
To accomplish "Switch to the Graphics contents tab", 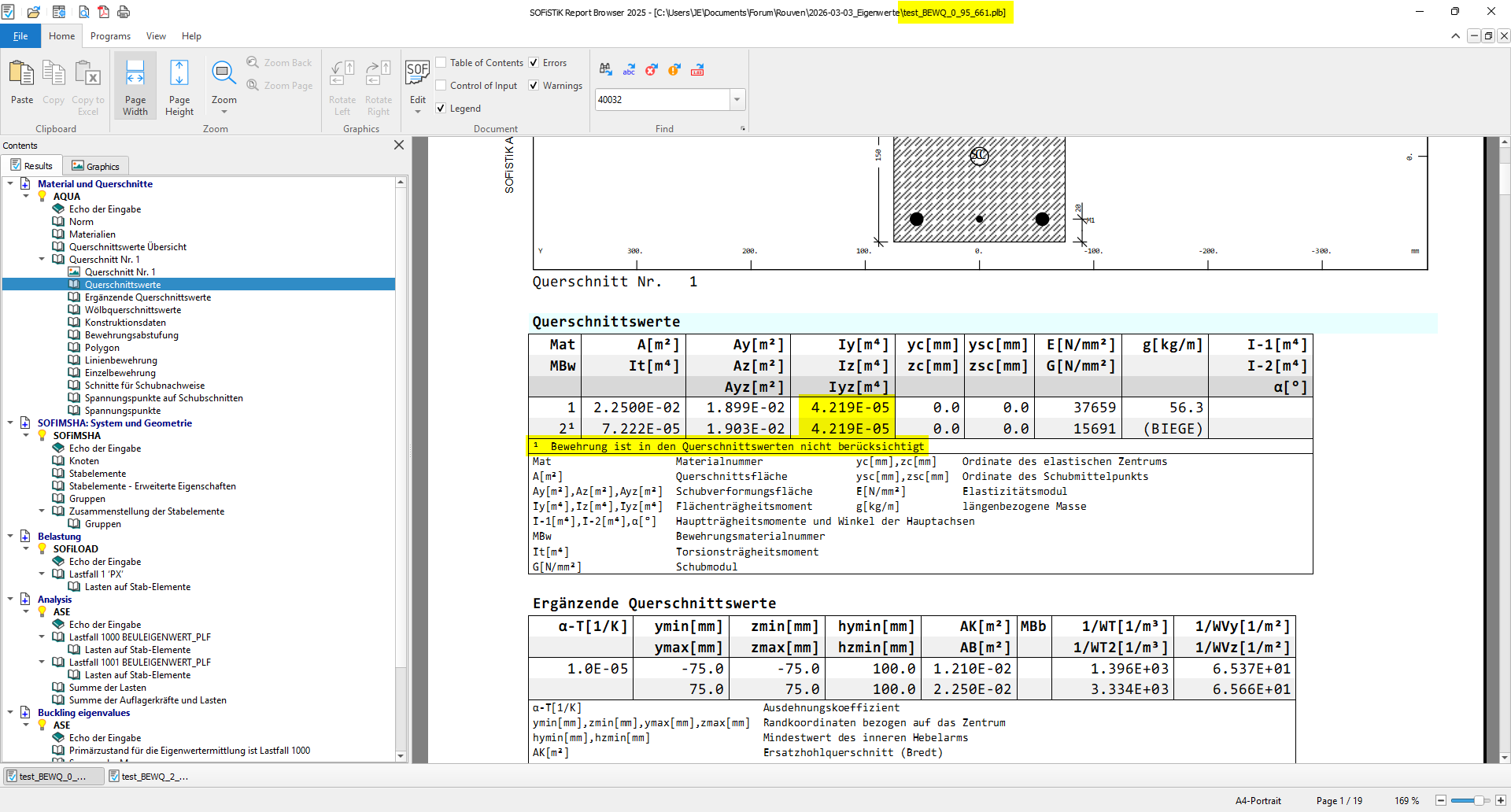I will (96, 166).
